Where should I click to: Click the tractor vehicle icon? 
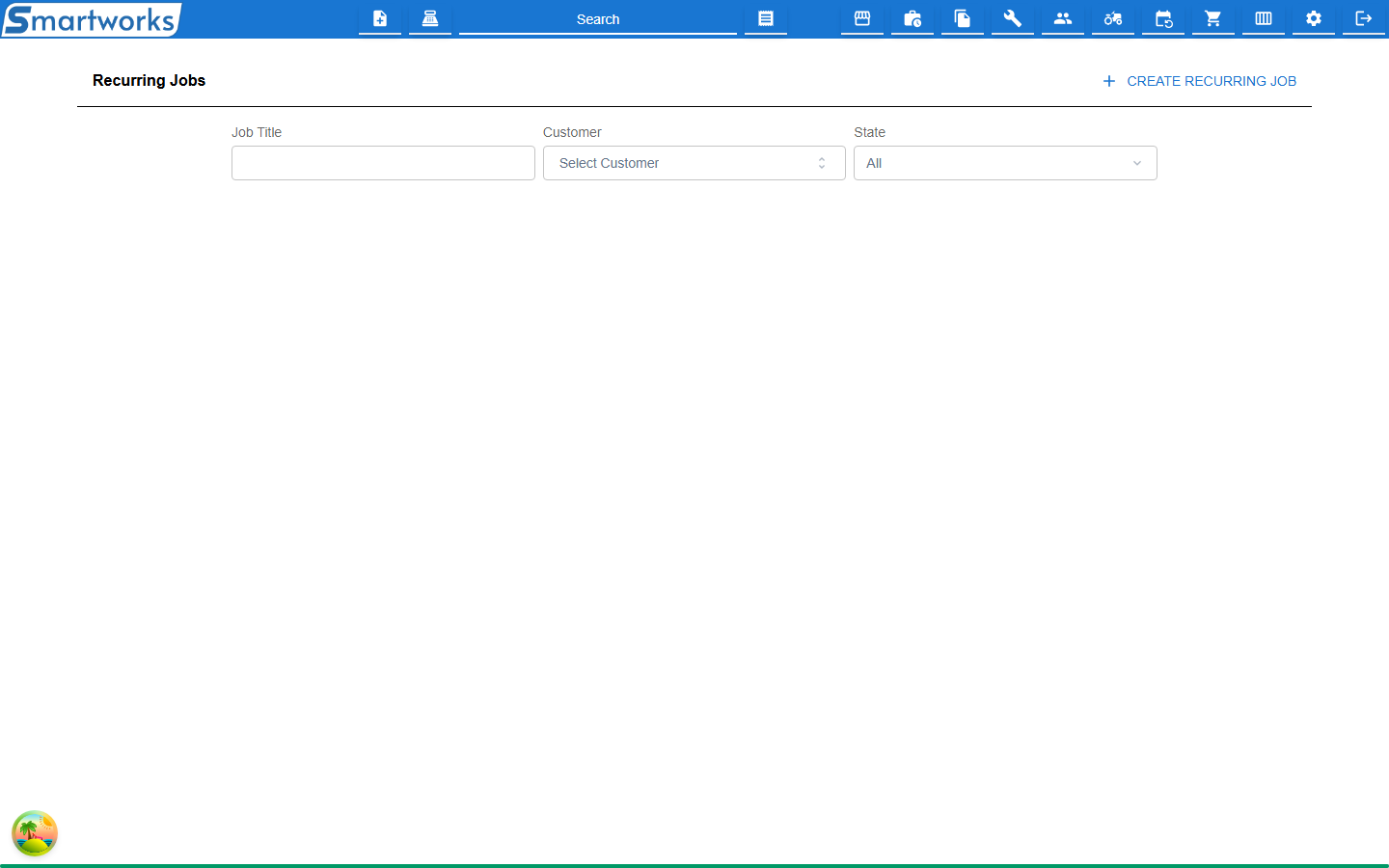1113,18
